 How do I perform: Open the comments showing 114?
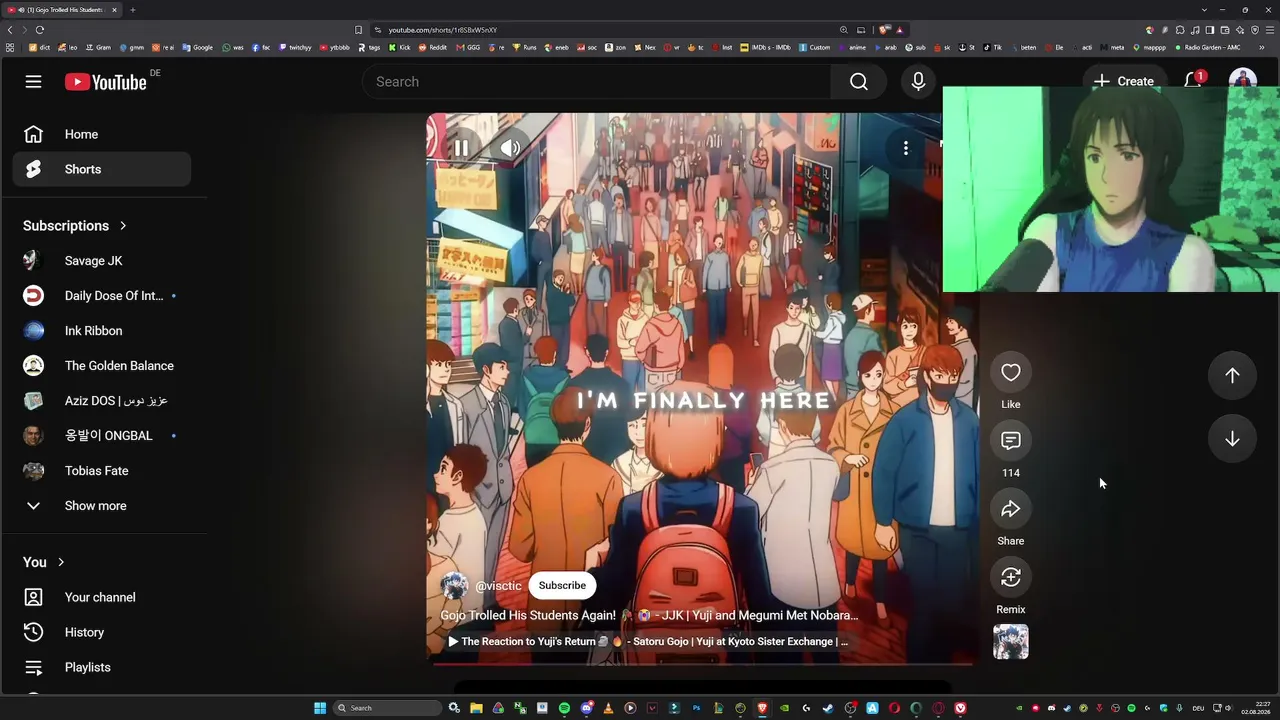[x=1011, y=441]
